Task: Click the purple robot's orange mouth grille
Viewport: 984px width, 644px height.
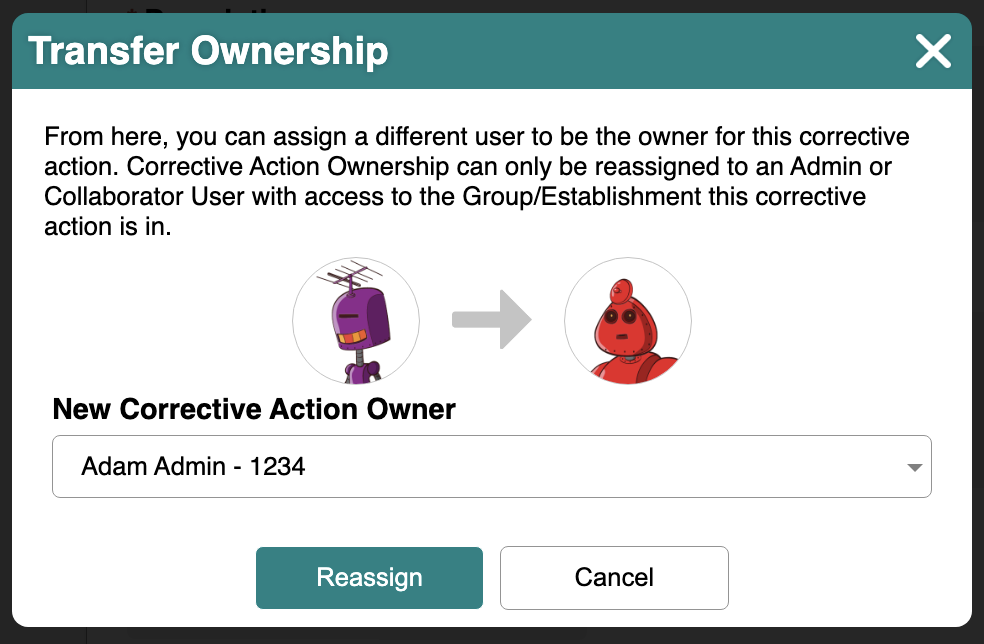Action: pyautogui.click(x=351, y=337)
